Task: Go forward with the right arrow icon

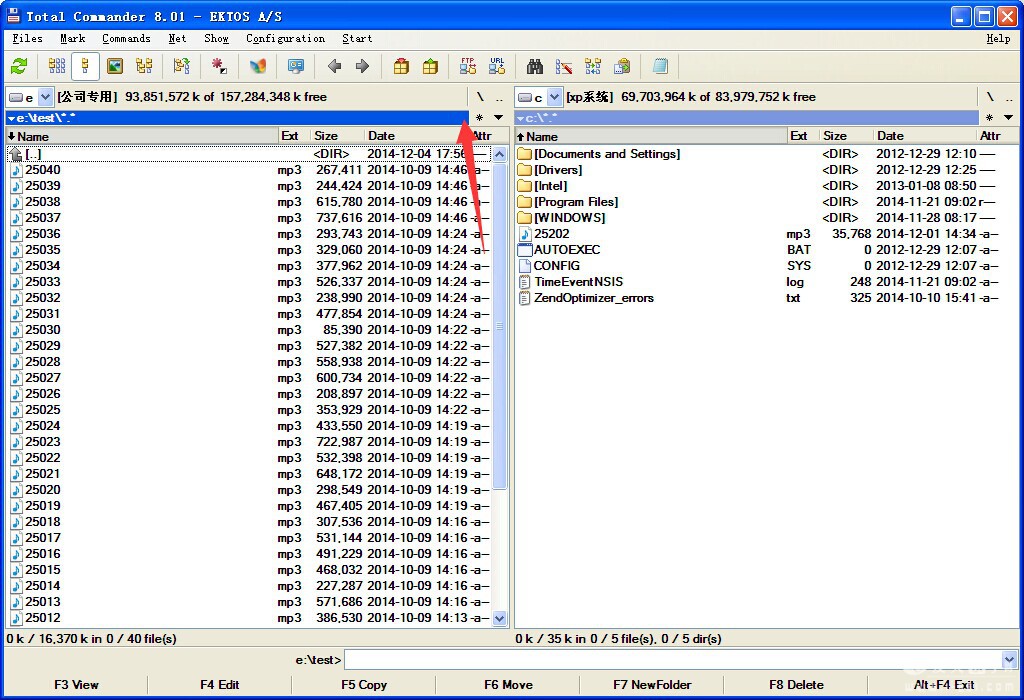Action: (x=362, y=66)
